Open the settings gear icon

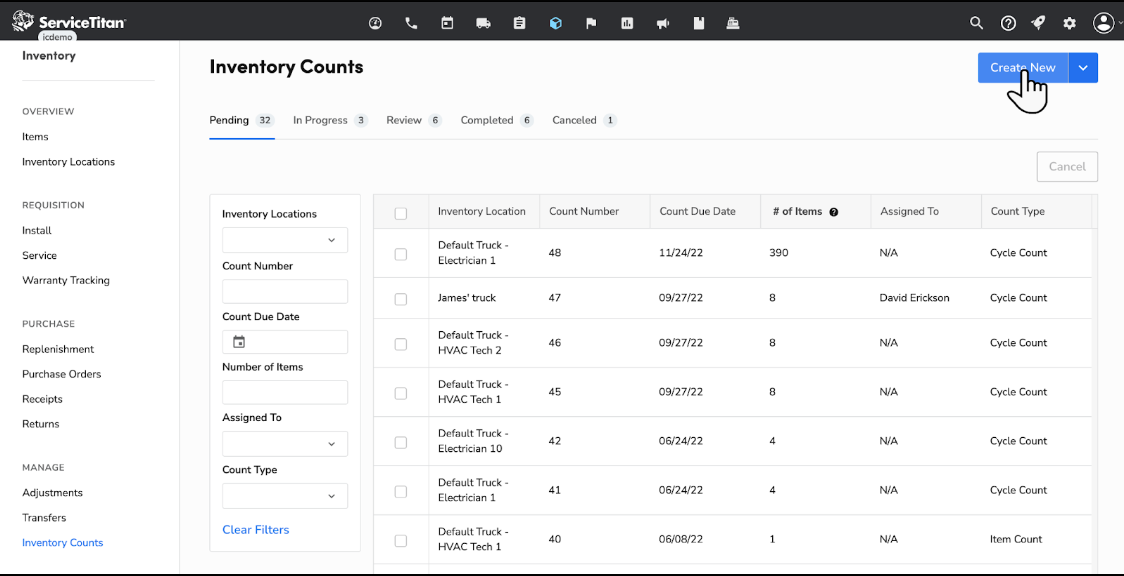tap(1069, 23)
